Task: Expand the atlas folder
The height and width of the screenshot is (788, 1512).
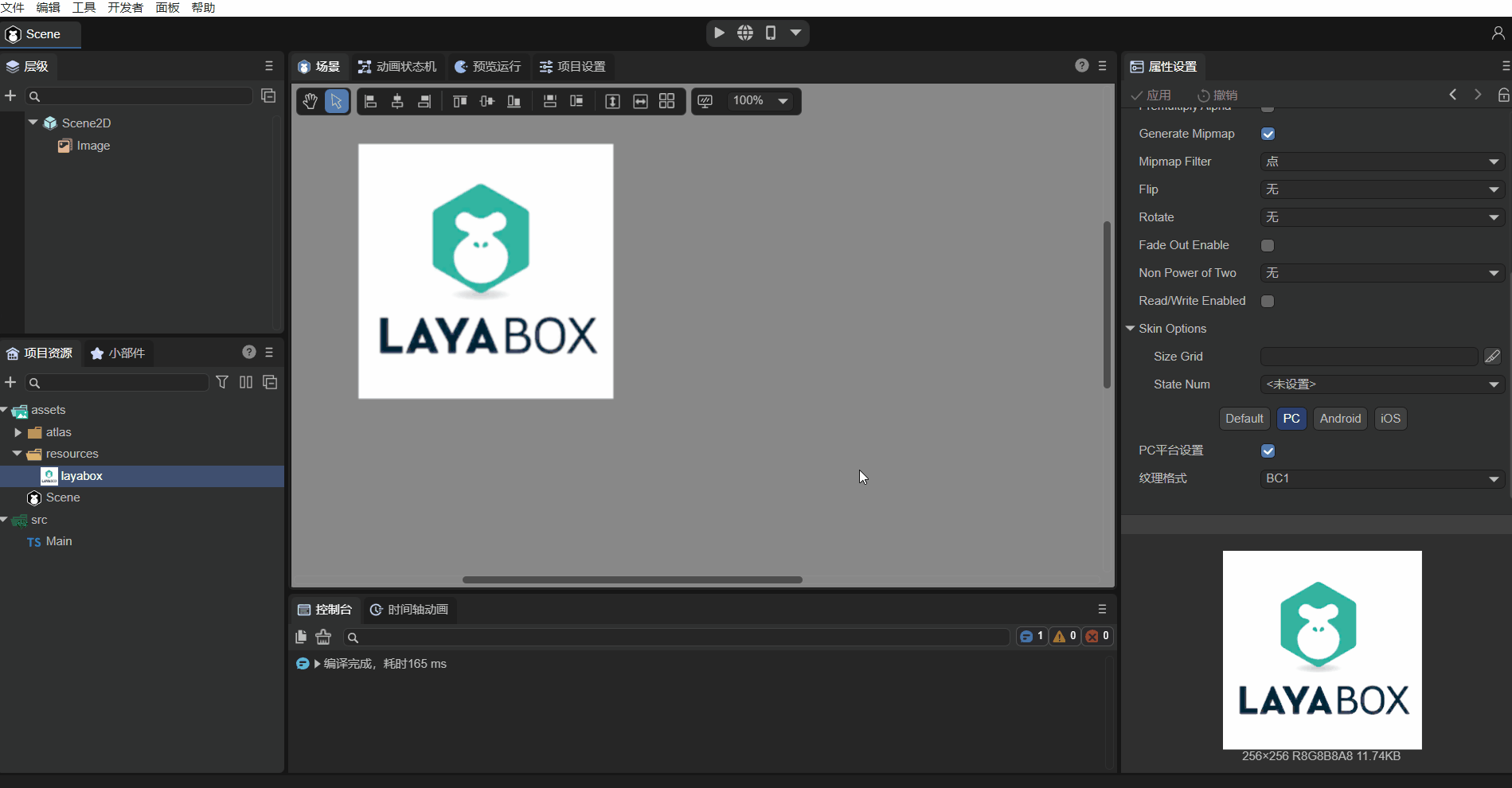Action: click(18, 432)
